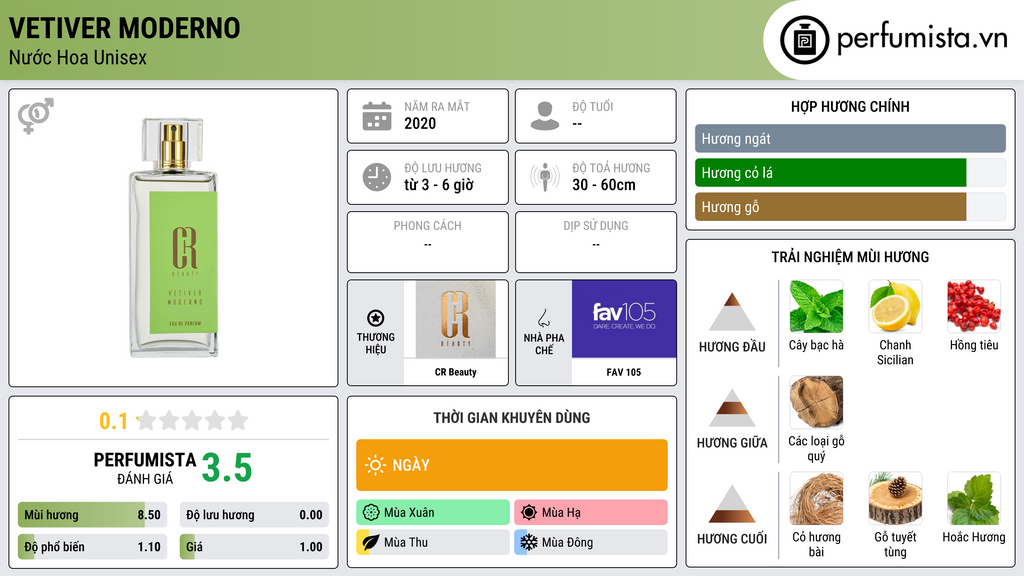Click the clock icon beside Độ lưu hương

[x=377, y=177]
